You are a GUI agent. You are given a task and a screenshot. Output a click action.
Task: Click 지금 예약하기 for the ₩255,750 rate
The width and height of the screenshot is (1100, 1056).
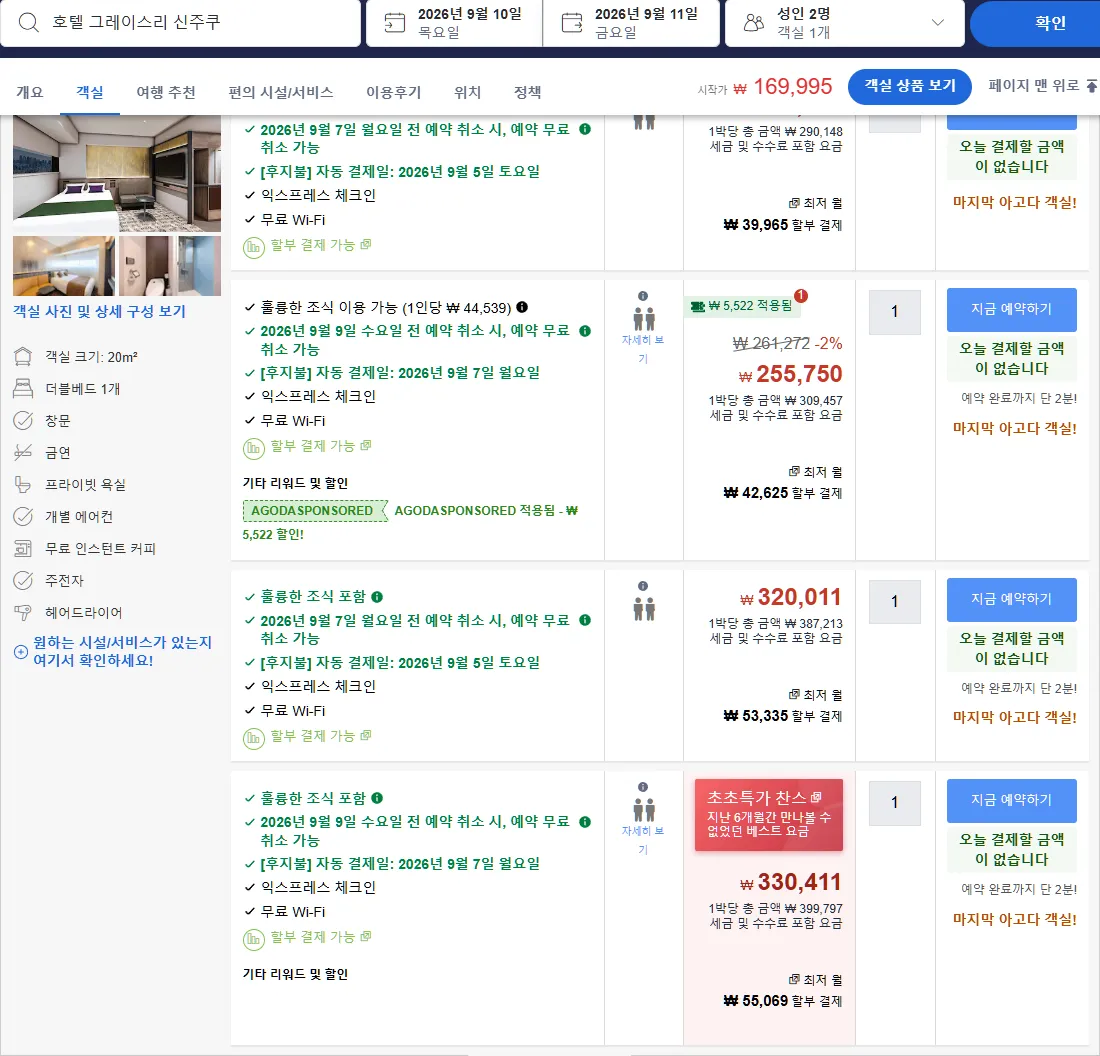[x=1012, y=309]
